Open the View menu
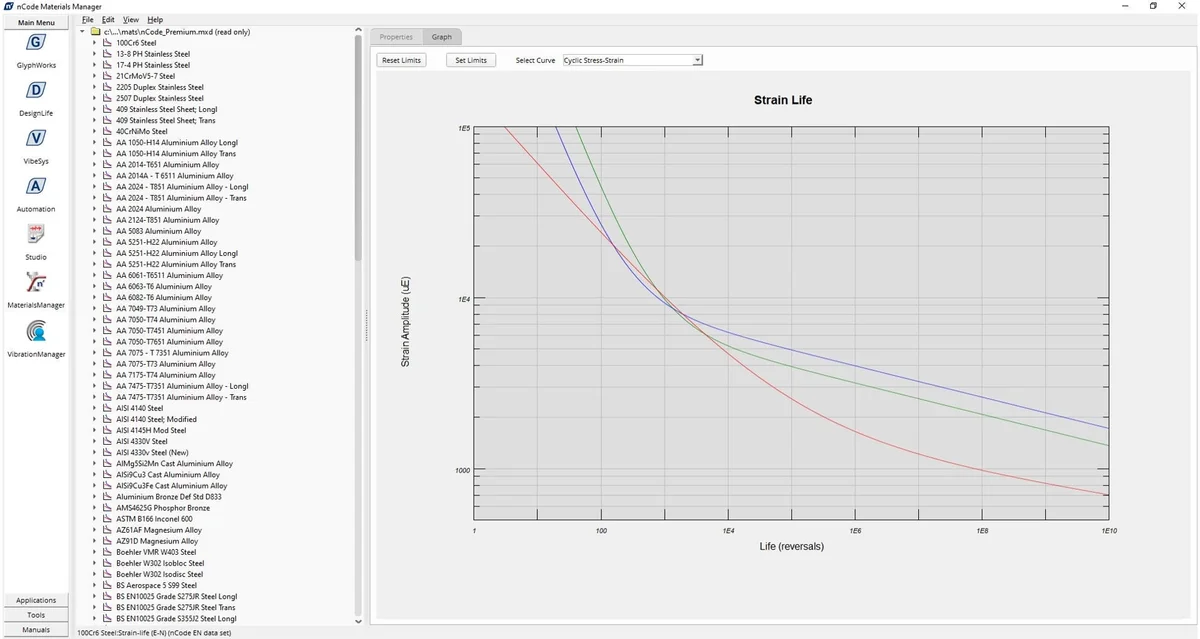The image size is (1200, 639). (x=131, y=20)
